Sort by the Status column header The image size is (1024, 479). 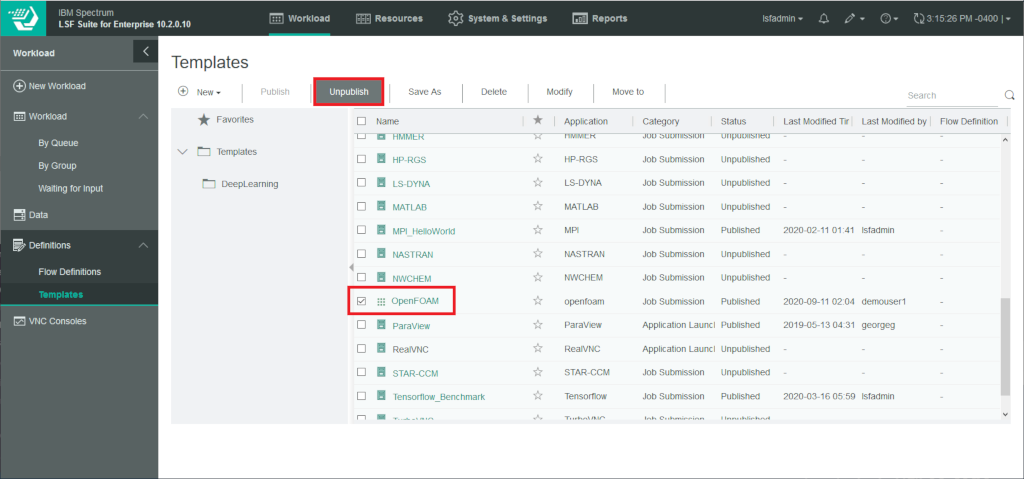pos(733,121)
